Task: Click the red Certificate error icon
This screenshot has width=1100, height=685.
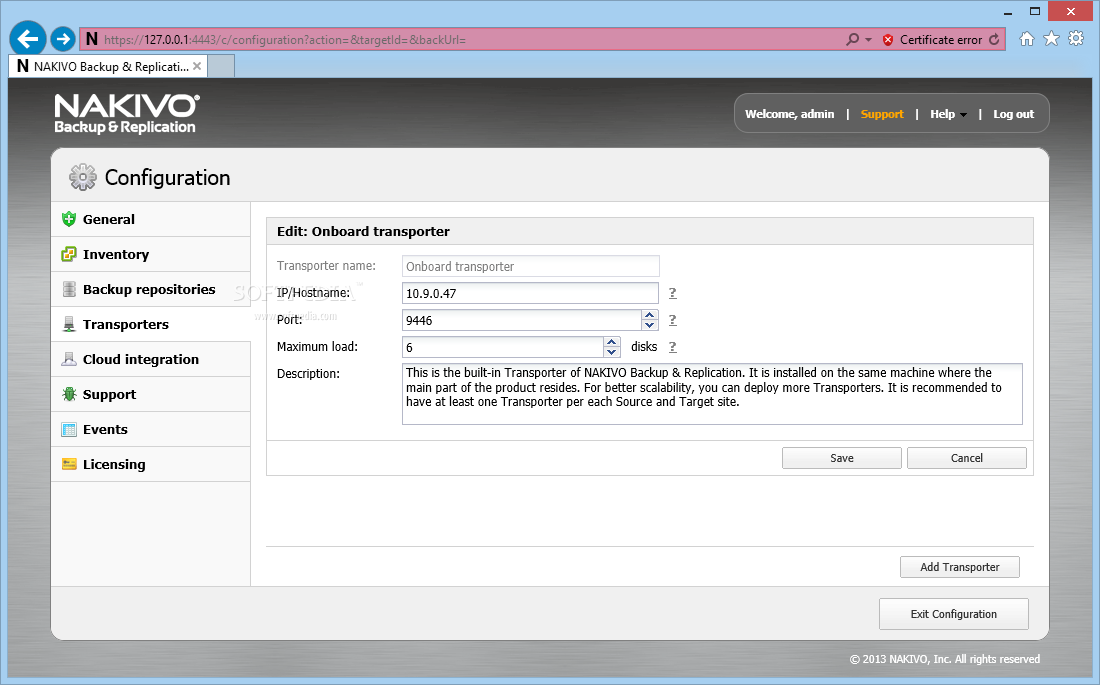Action: (x=888, y=40)
